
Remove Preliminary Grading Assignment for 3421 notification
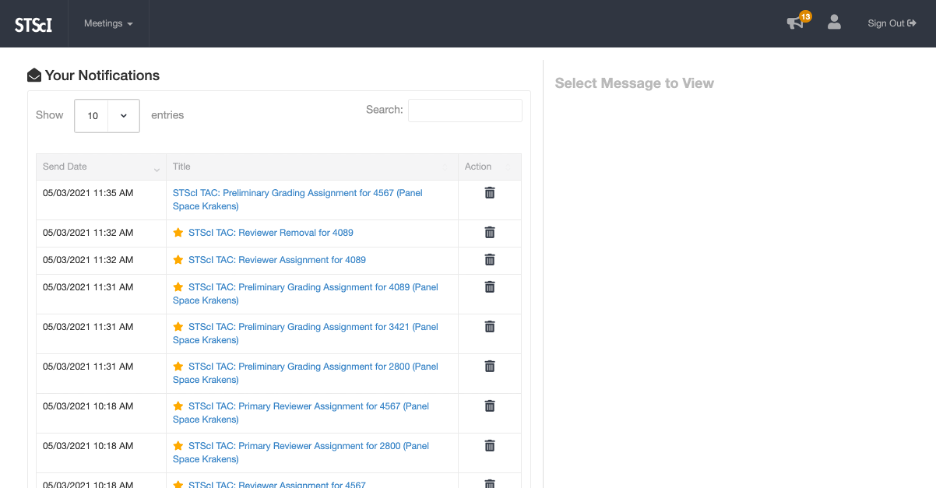489,326
